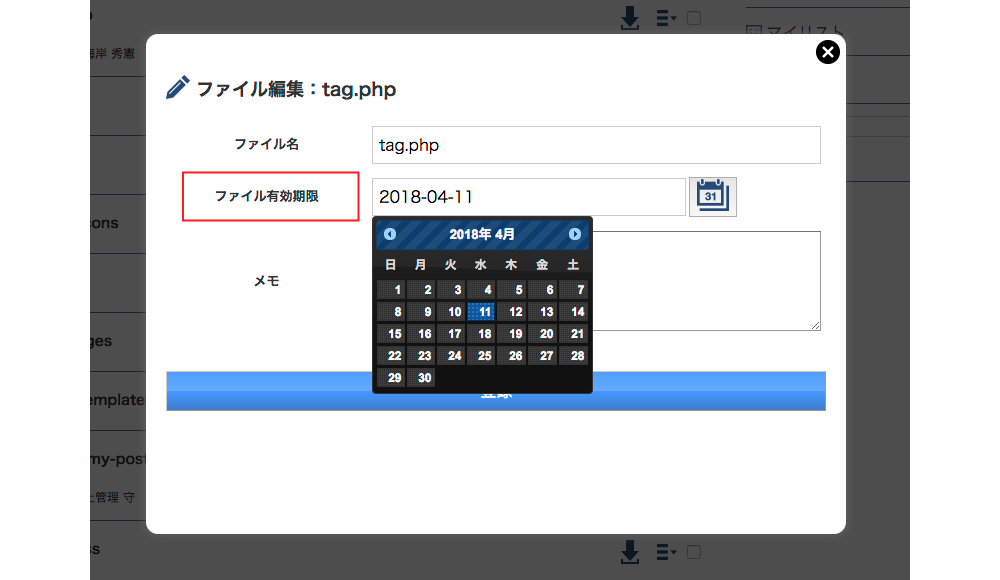
Task: Click the pencil edit icon in title
Action: [x=178, y=87]
